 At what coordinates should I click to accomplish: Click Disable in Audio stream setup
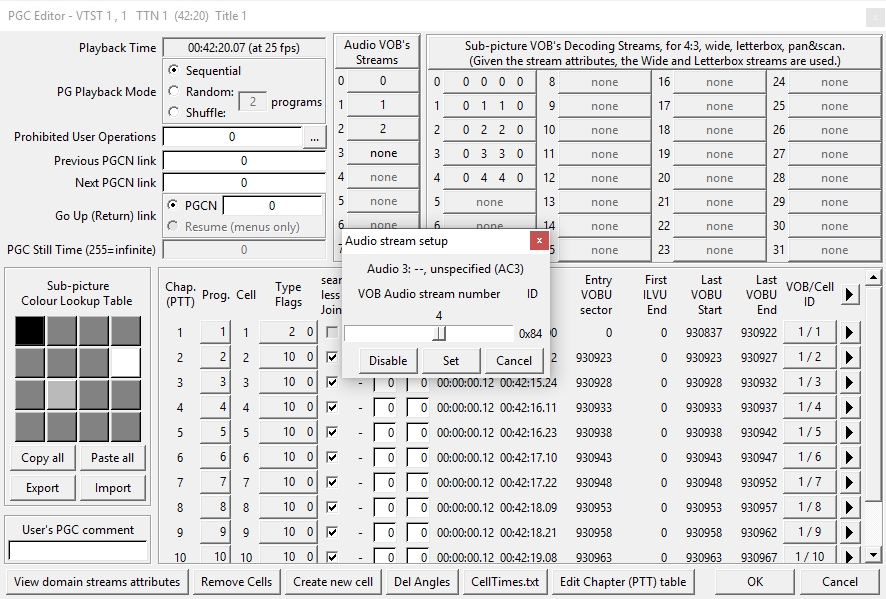click(388, 361)
